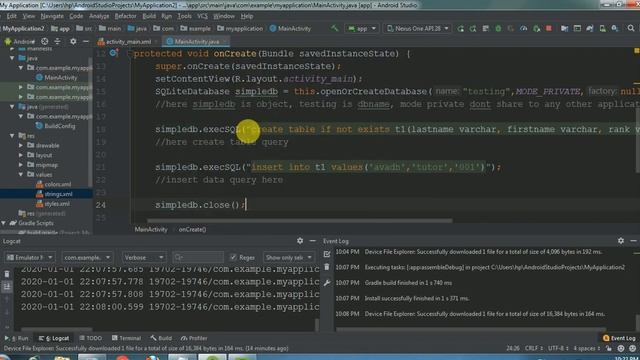Image resolution: width=640 pixels, height=360 pixels.
Task: Click the Scroll to end icon in Logcat
Action: tap(7, 287)
